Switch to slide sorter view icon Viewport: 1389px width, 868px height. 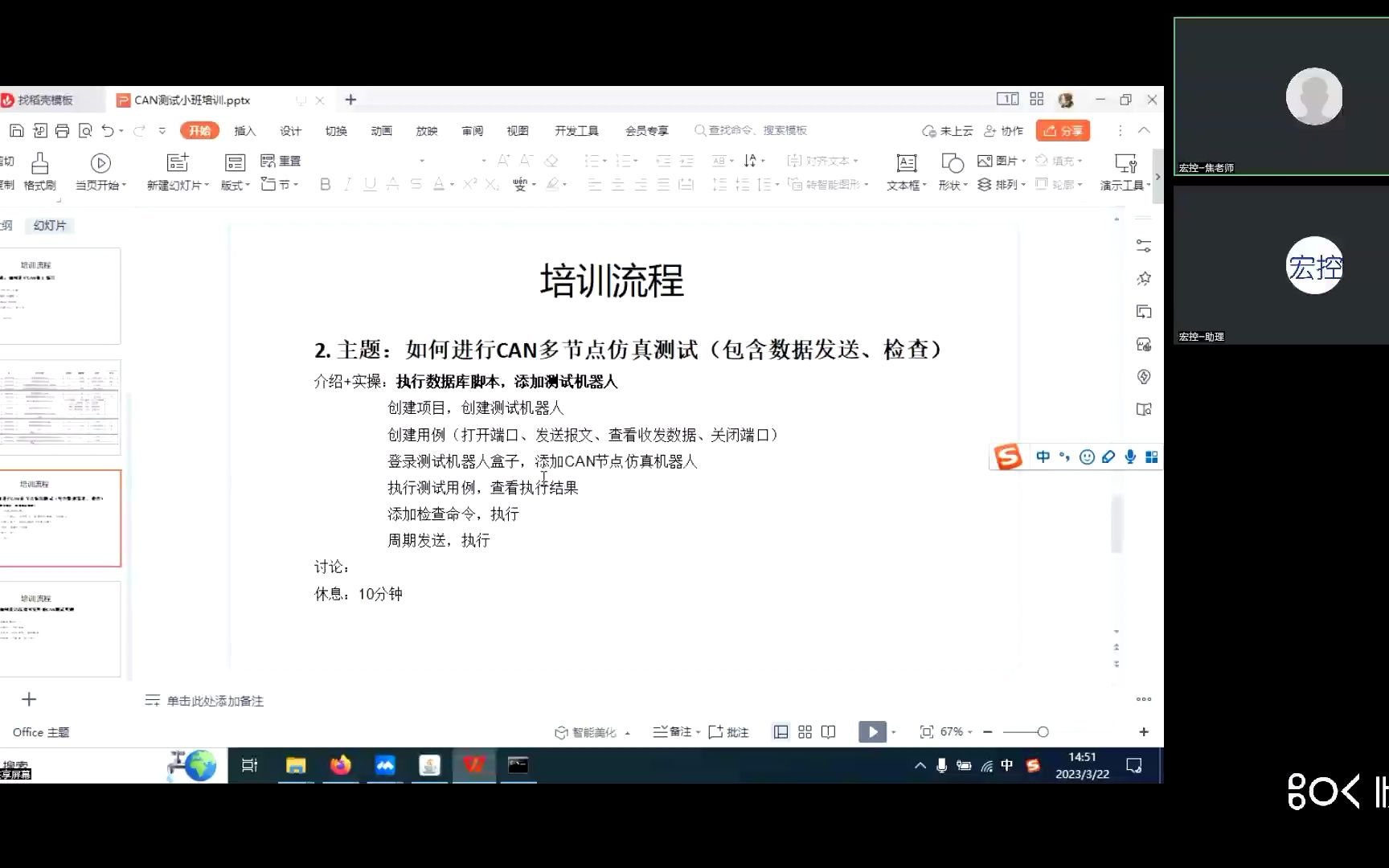(805, 731)
